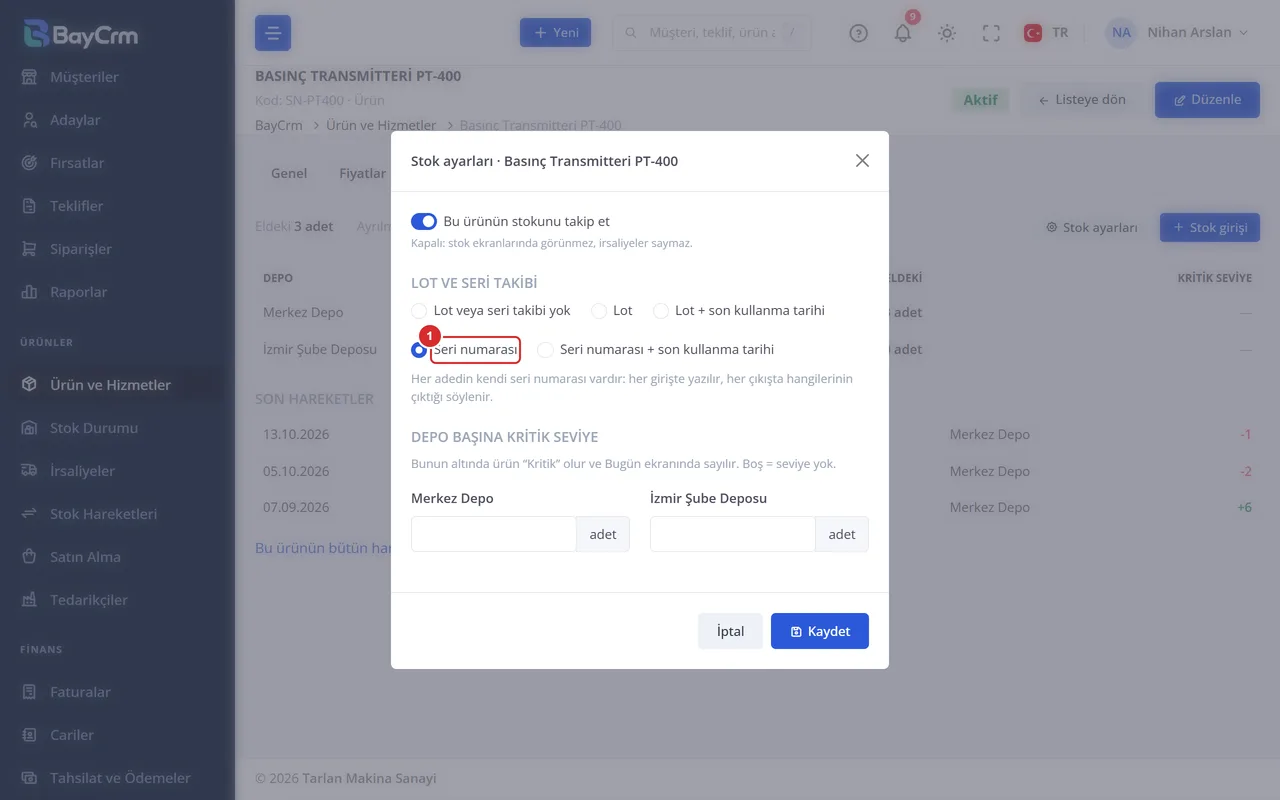Close the Stok ayarları dialog
The image size is (1280, 800).
click(x=862, y=161)
